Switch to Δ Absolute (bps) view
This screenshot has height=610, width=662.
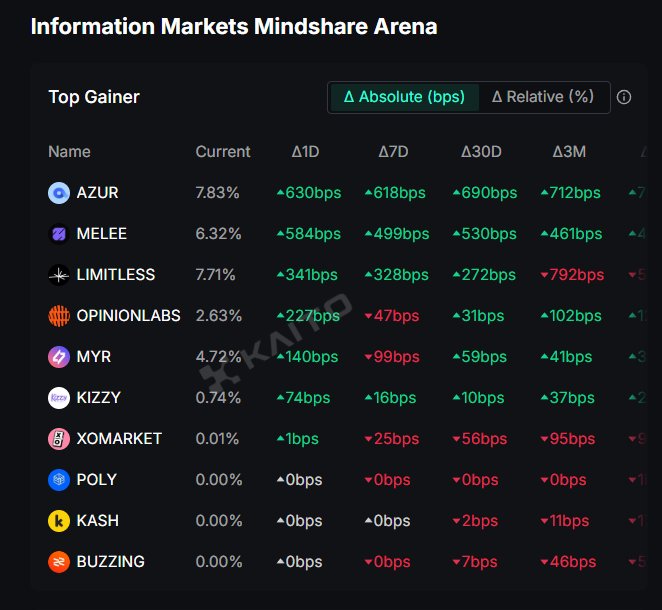tap(404, 97)
